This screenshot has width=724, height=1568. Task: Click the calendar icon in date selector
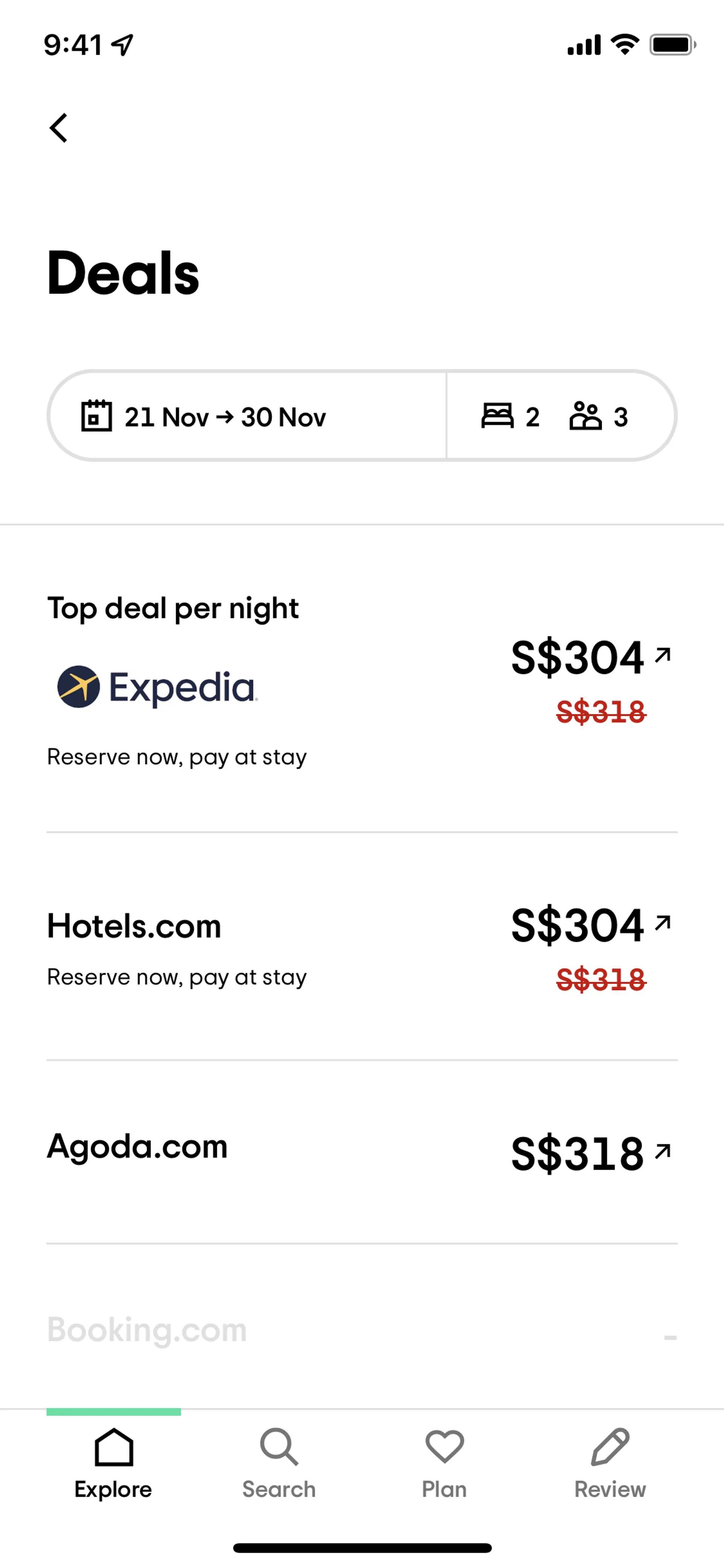pos(97,416)
